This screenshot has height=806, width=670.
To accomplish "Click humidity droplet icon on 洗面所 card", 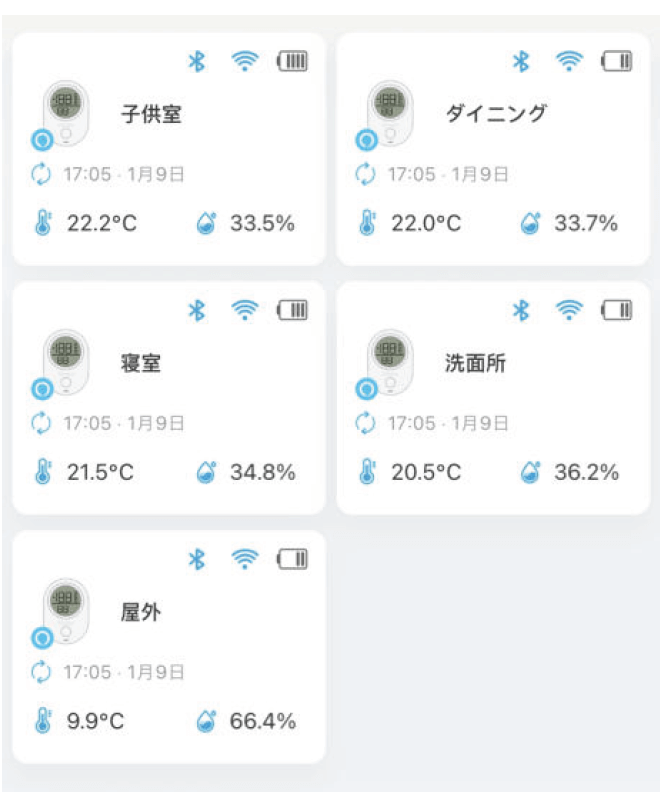I will (x=530, y=472).
